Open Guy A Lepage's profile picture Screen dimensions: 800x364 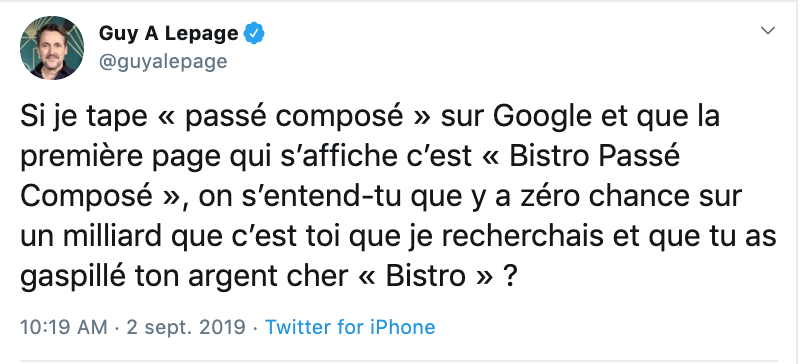[x=52, y=47]
